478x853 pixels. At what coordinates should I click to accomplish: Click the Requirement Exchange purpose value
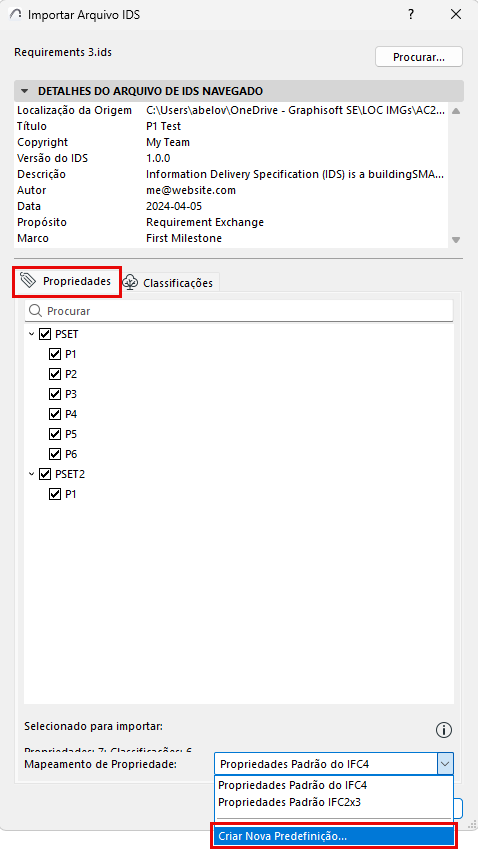205,222
